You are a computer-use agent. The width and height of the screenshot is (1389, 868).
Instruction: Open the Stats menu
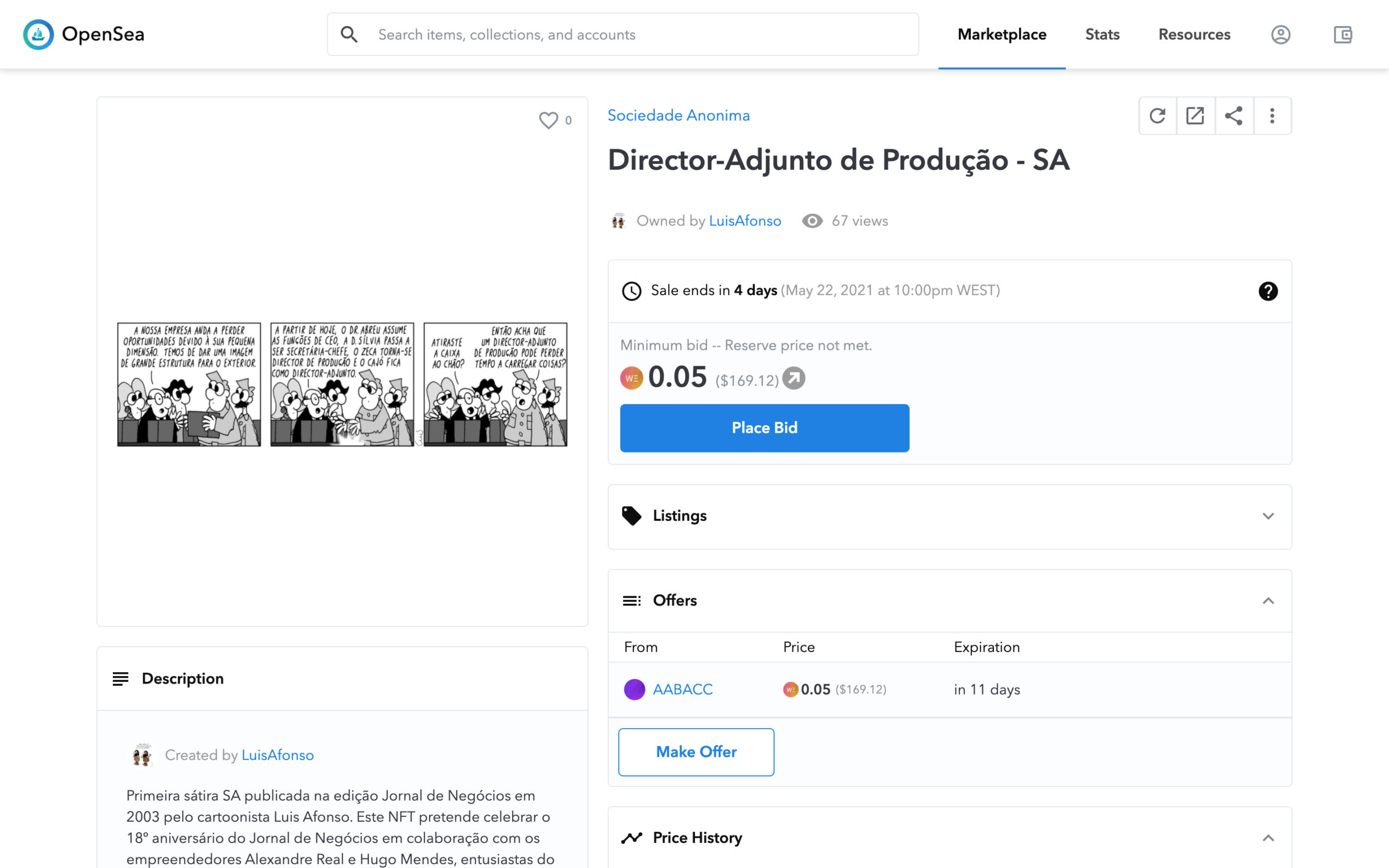1102,34
